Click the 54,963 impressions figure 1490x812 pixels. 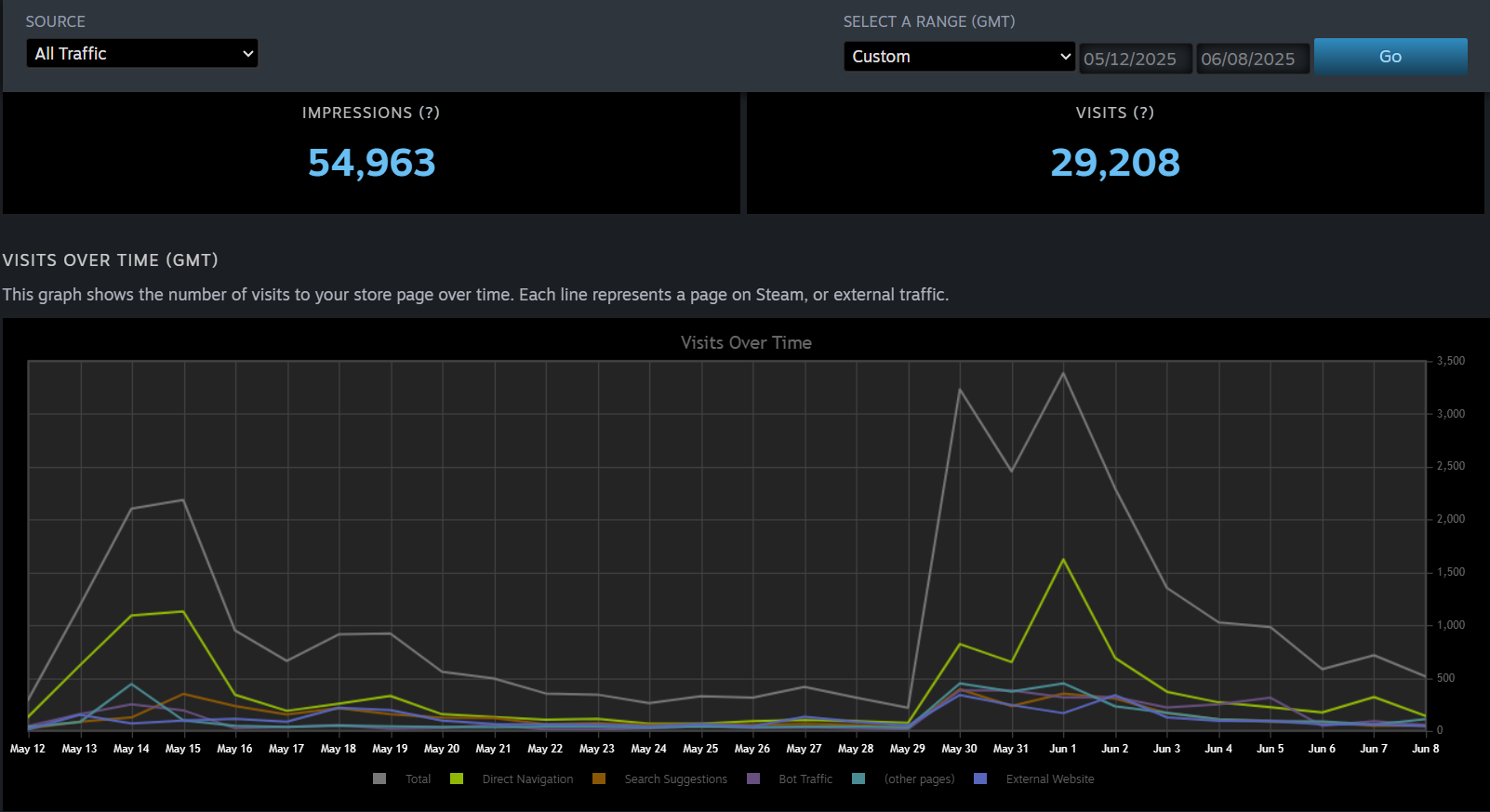[x=371, y=163]
